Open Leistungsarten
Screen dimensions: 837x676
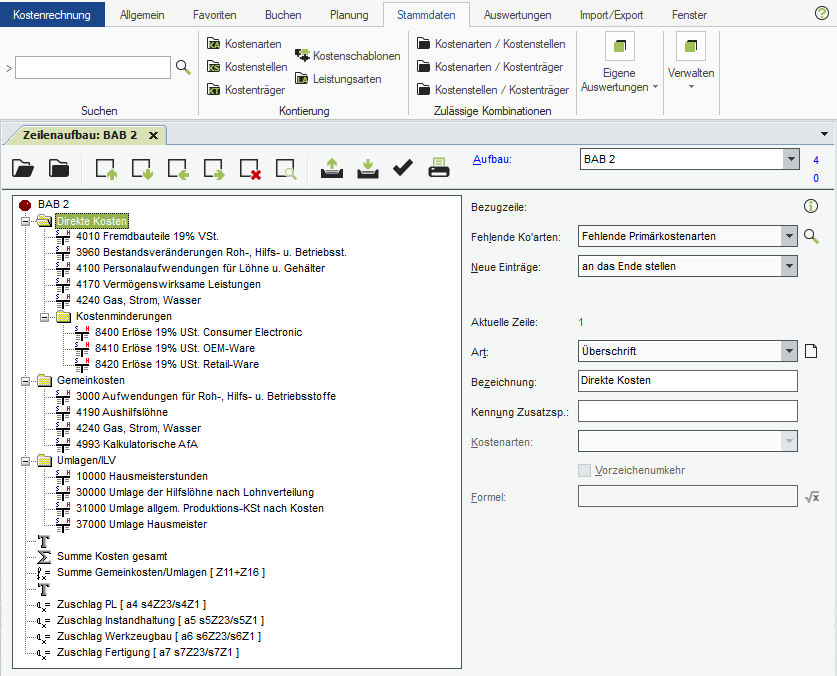[338, 79]
